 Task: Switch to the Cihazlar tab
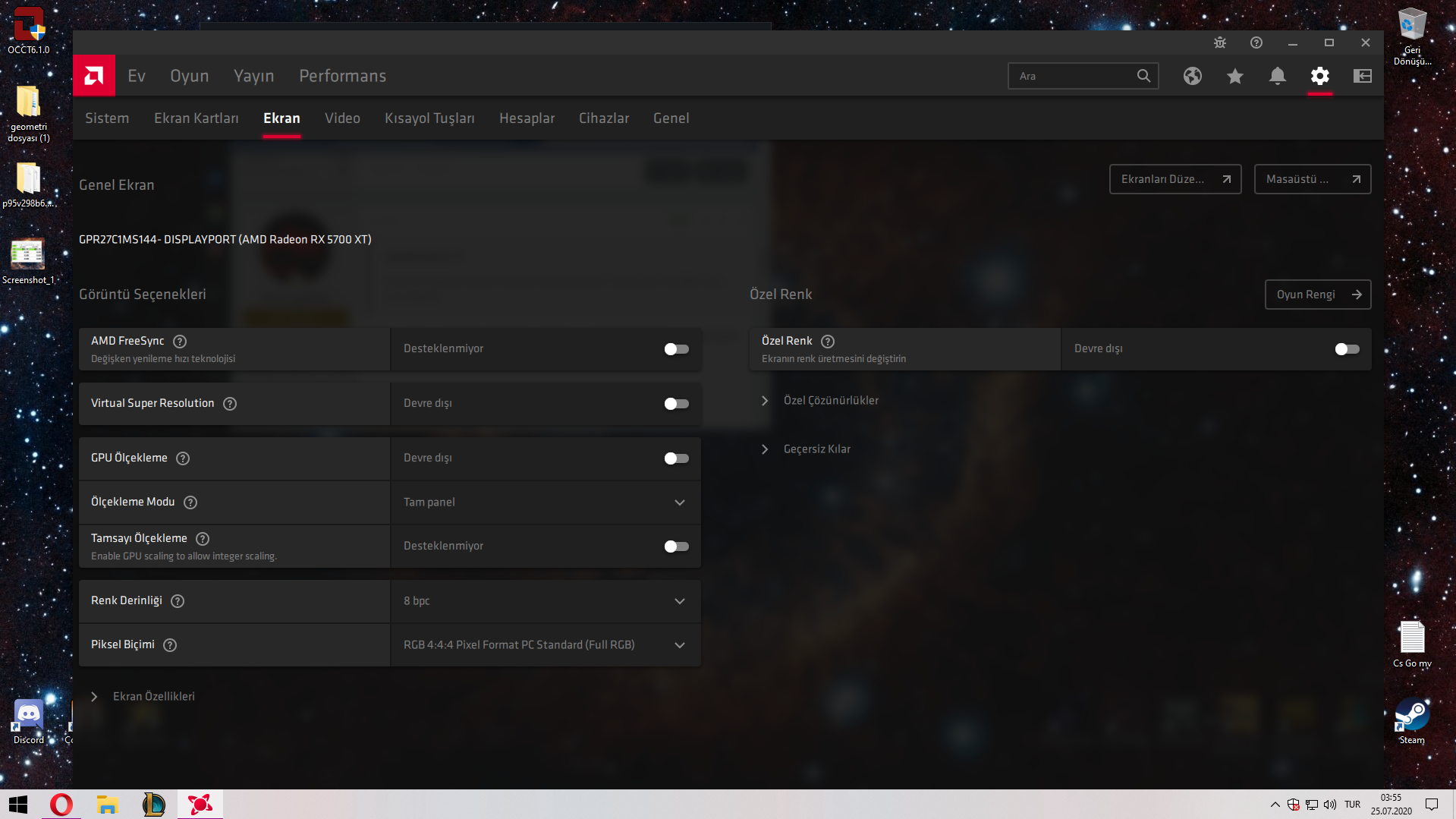click(604, 118)
